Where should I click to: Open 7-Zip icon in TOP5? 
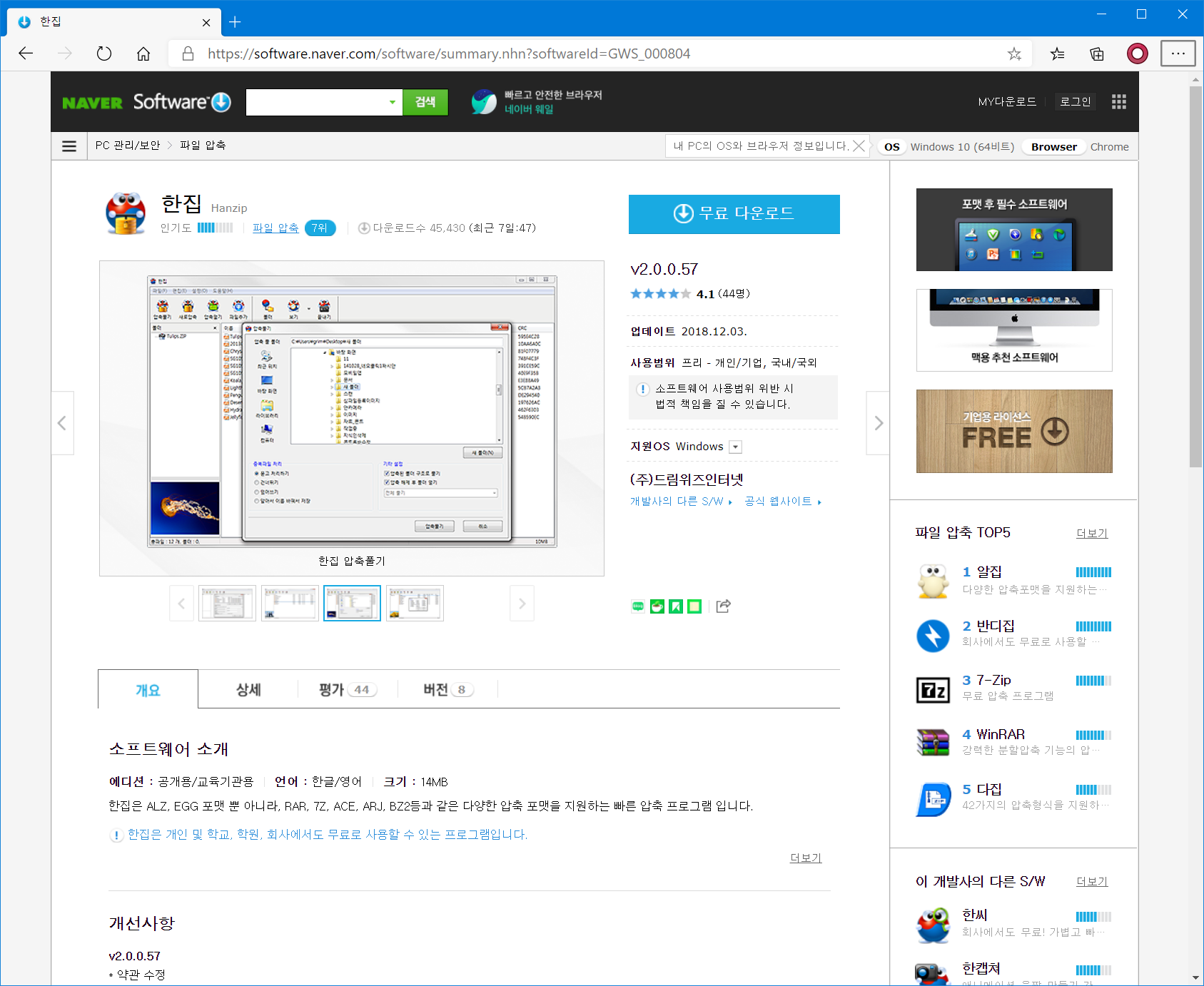(x=933, y=690)
